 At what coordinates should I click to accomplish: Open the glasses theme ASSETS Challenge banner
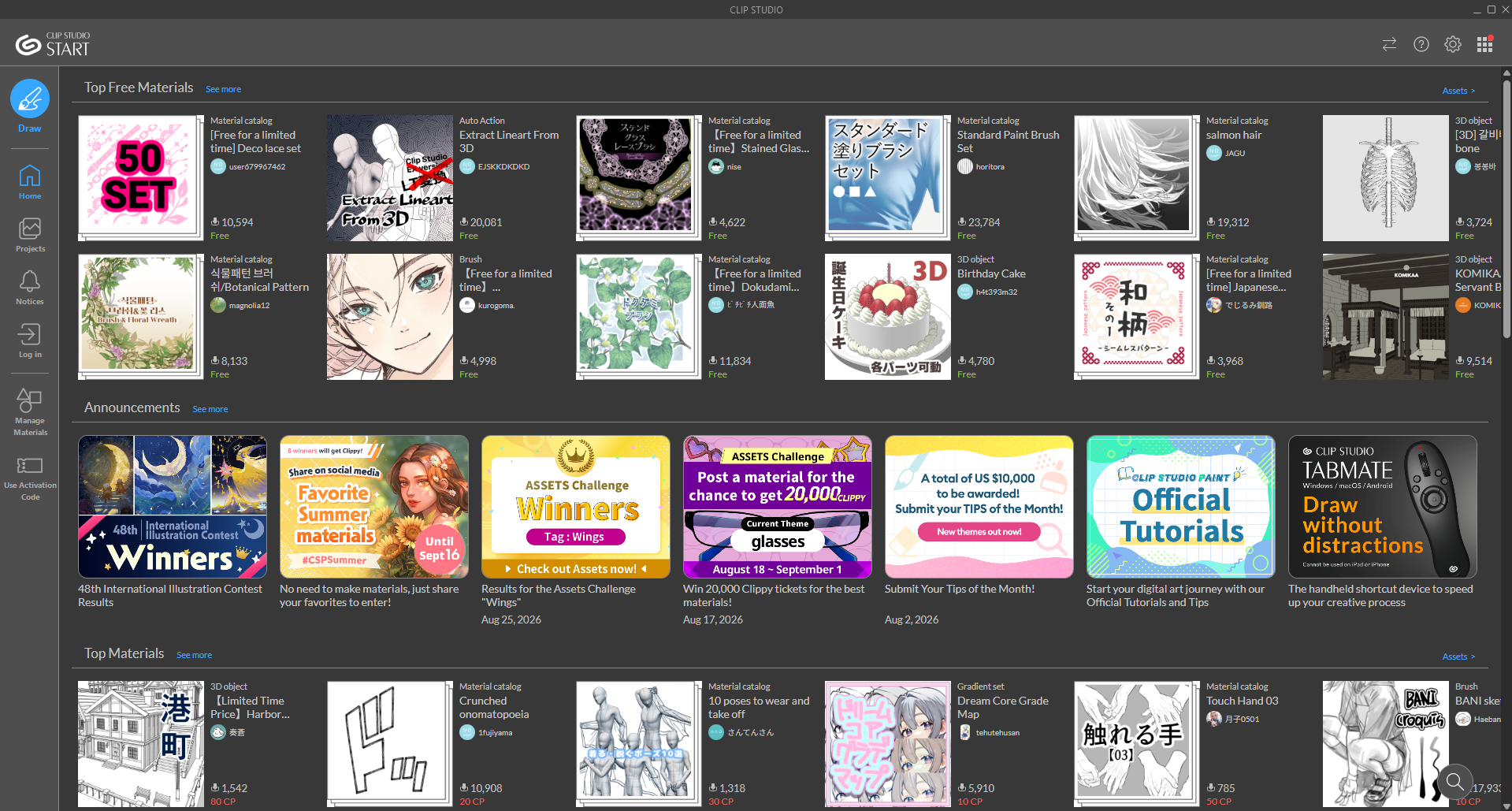coord(778,507)
